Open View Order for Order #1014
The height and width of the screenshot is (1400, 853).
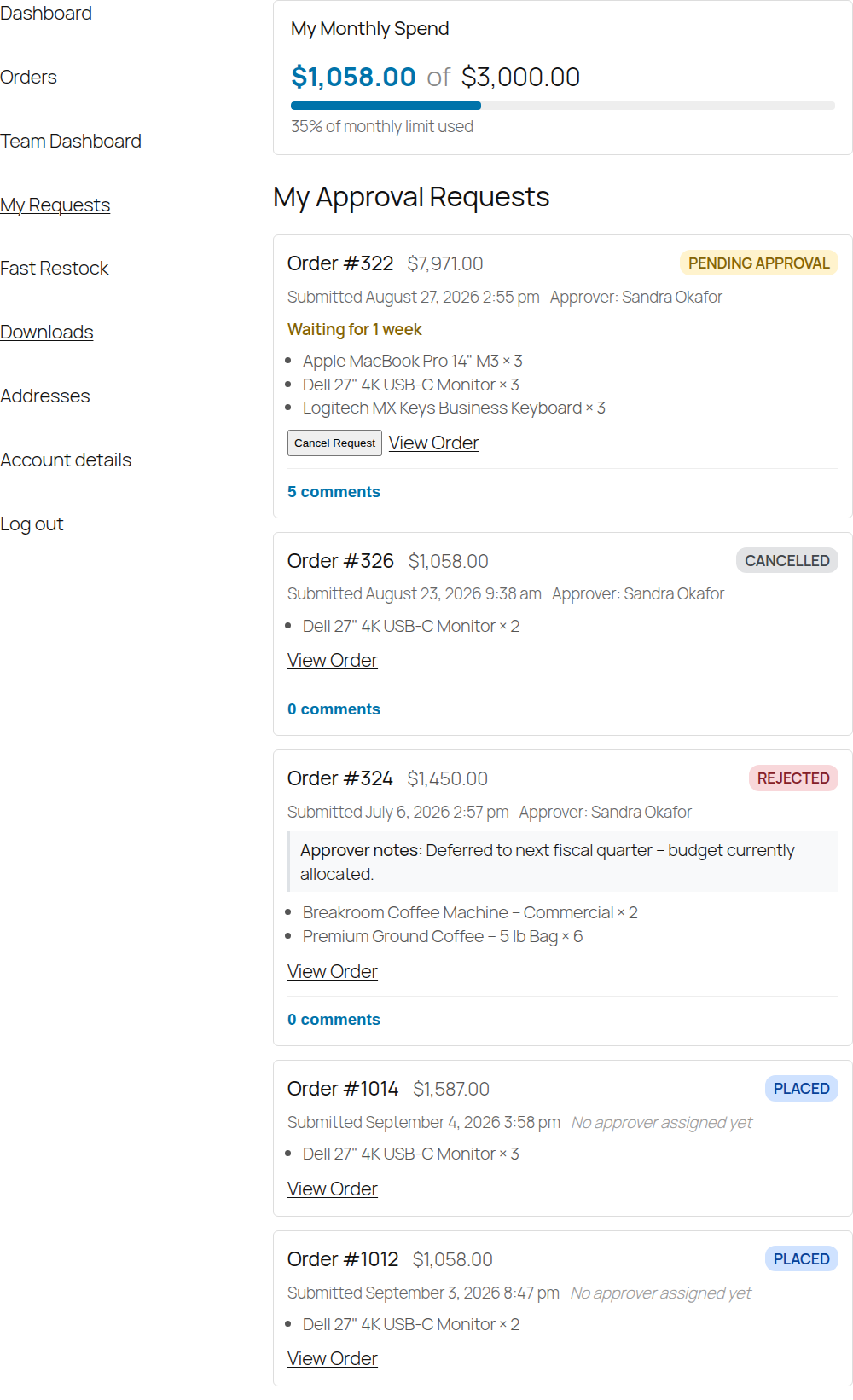(x=332, y=1189)
